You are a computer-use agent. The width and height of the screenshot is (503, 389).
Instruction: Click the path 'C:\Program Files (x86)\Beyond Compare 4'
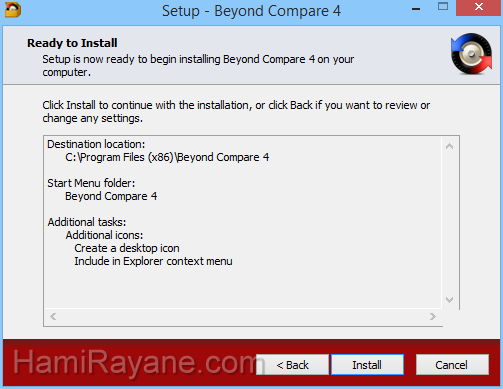(x=167, y=157)
